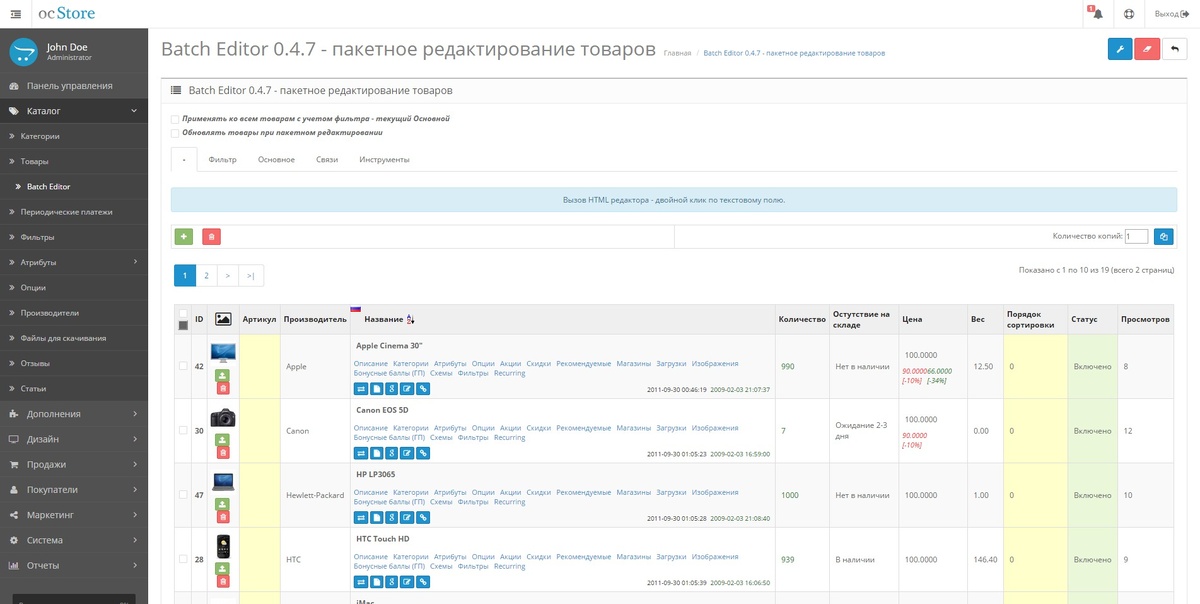
Task: Click the Google icon under HP LP3065
Action: click(x=392, y=517)
